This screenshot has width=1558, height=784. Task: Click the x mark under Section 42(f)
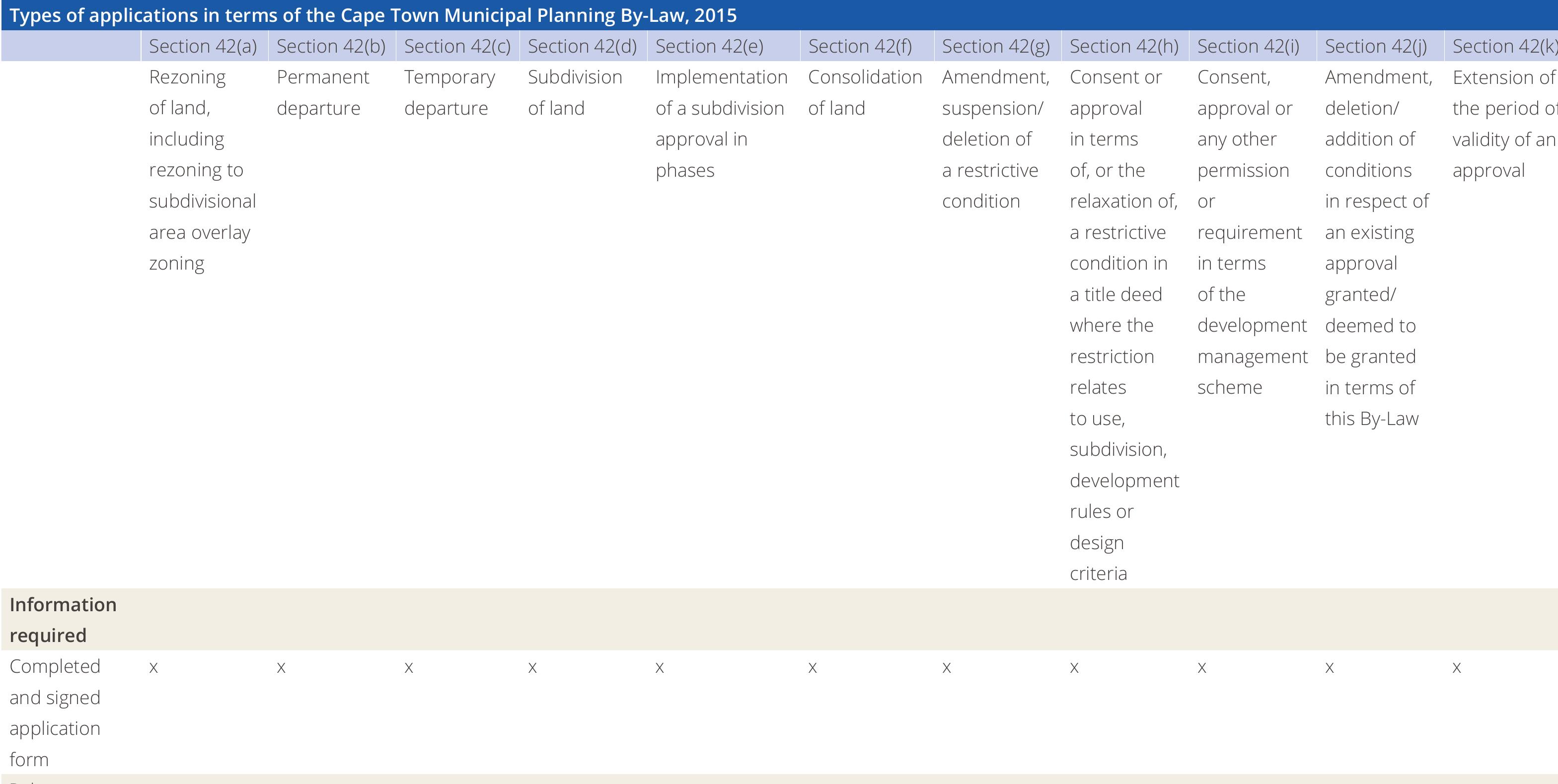click(x=812, y=667)
